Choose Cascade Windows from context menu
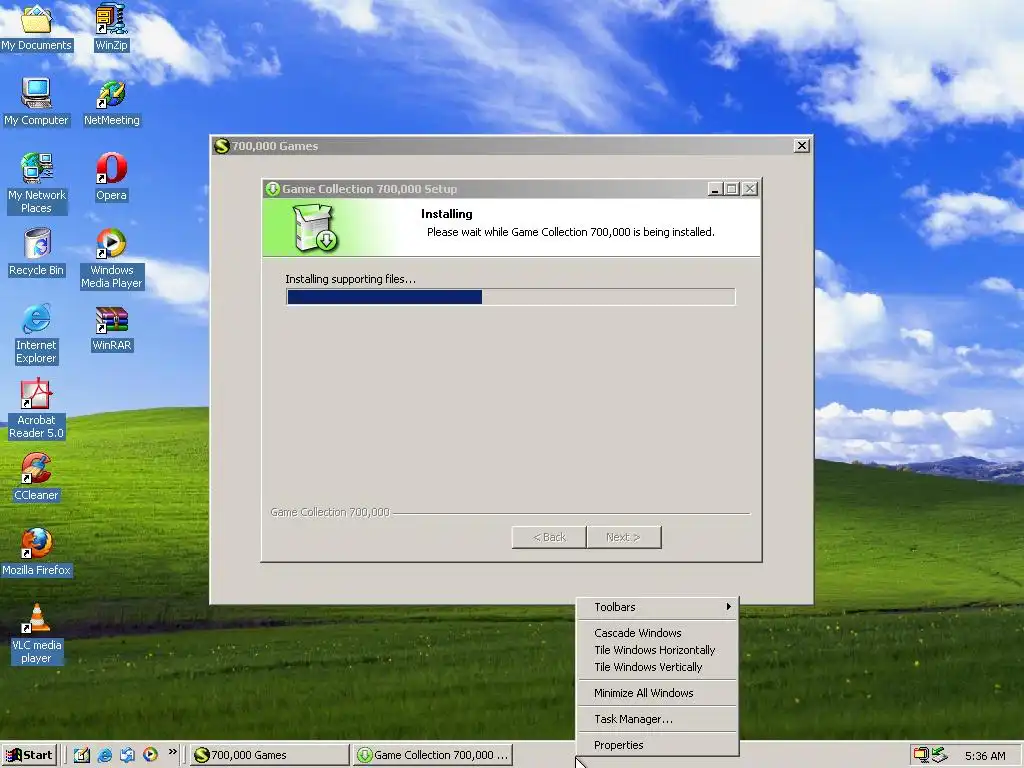1024x768 pixels. (x=658, y=633)
